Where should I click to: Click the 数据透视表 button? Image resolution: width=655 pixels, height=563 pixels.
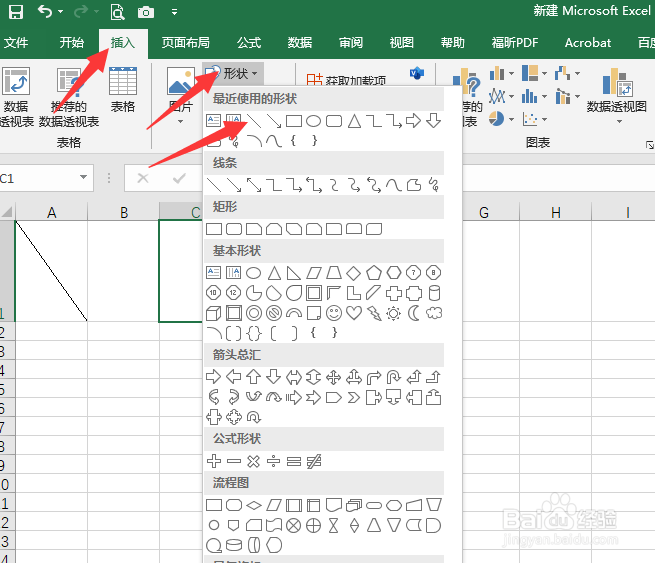[16, 97]
